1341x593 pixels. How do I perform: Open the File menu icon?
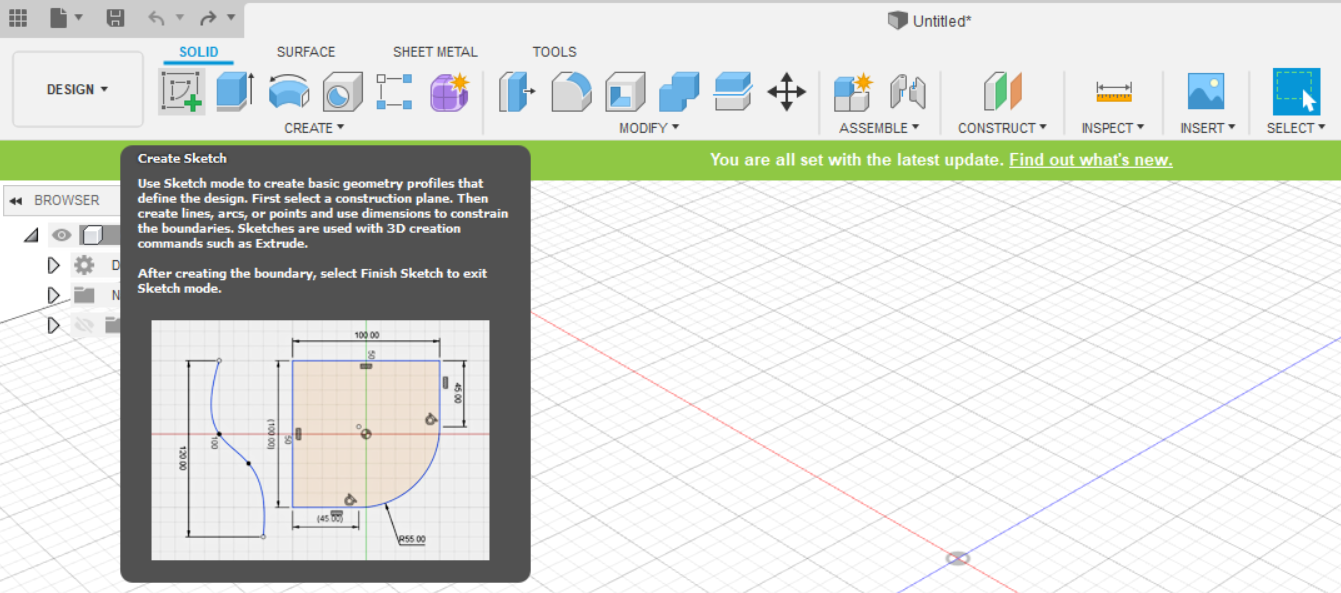[59, 18]
